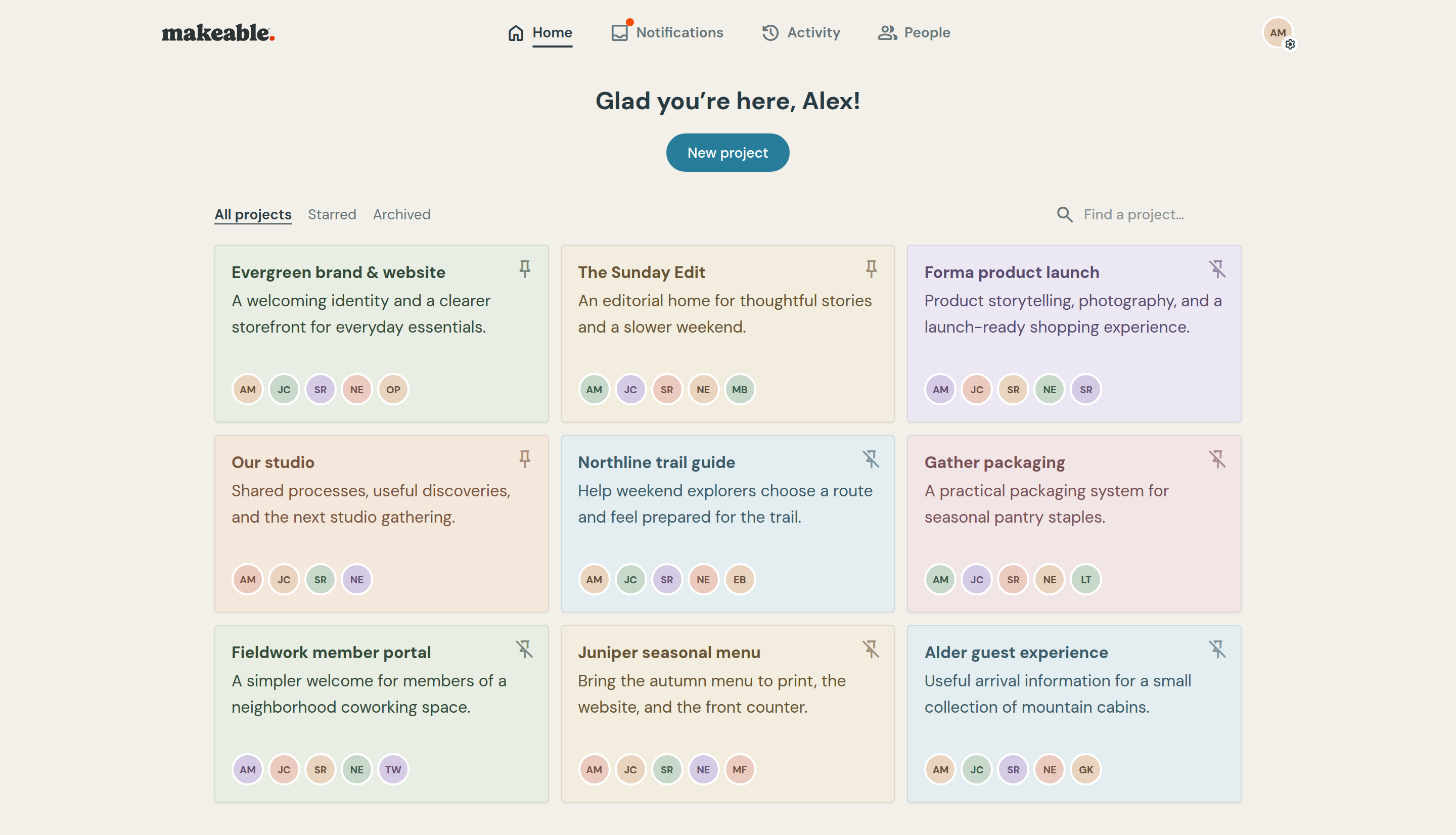The height and width of the screenshot is (835, 1456).
Task: Switch to the All projects tab
Action: click(x=253, y=214)
